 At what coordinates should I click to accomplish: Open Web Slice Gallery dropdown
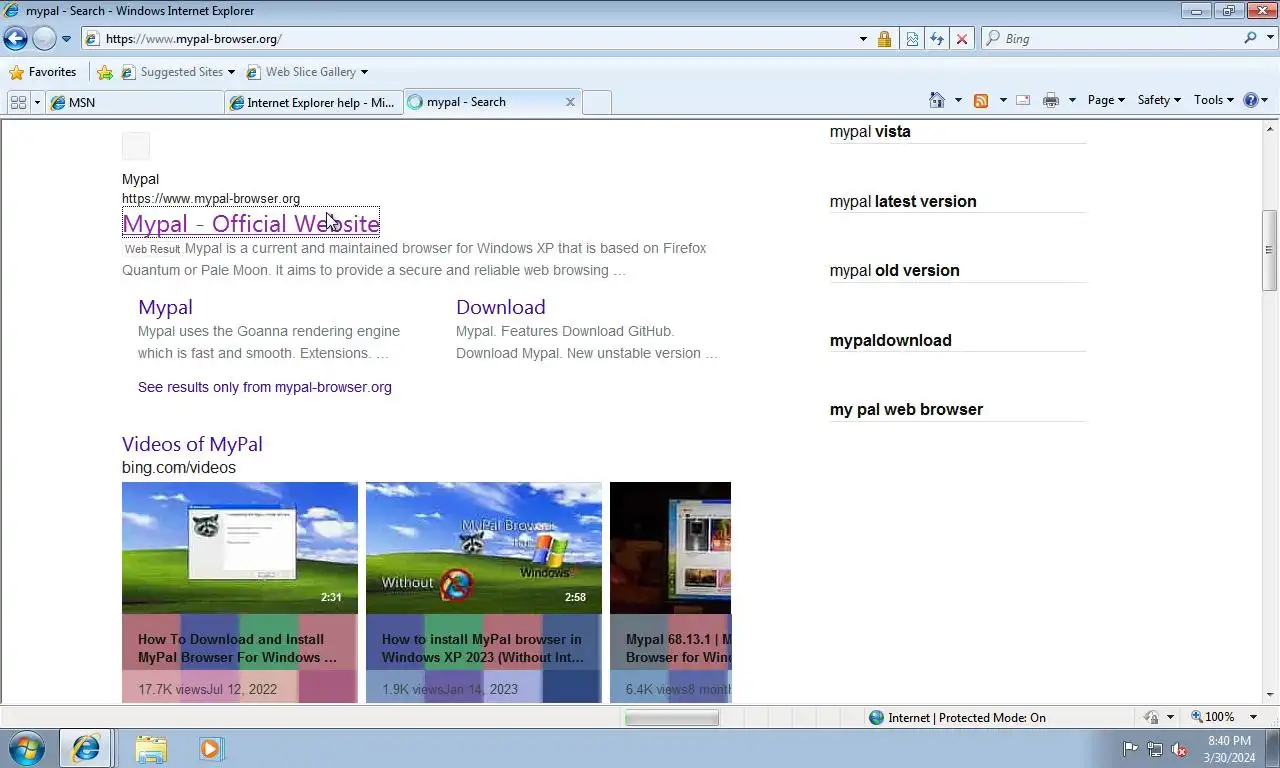click(307, 72)
